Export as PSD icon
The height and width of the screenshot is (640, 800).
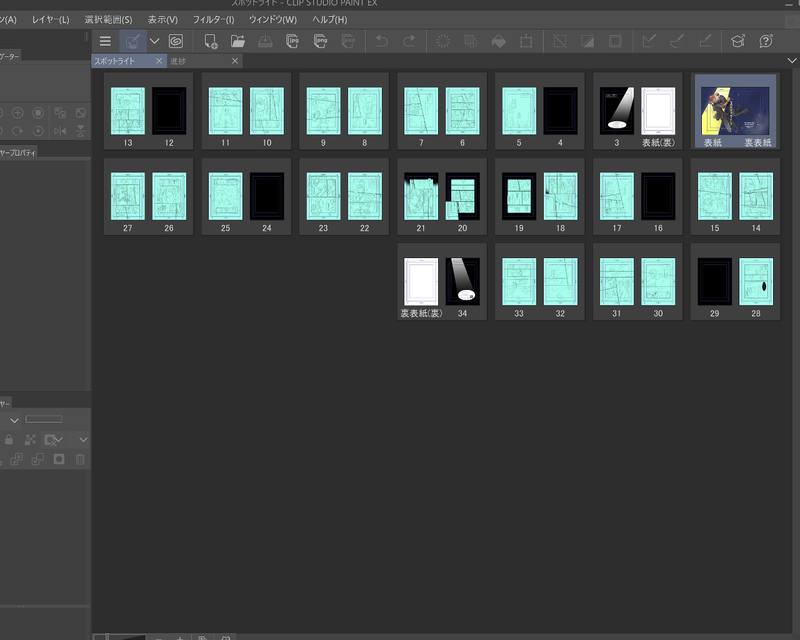point(348,41)
